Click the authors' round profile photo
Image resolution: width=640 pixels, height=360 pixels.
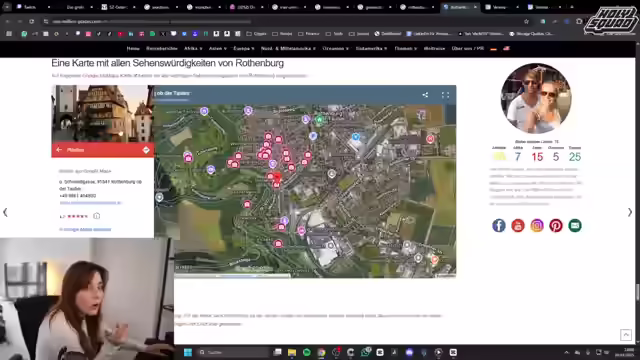(x=536, y=98)
